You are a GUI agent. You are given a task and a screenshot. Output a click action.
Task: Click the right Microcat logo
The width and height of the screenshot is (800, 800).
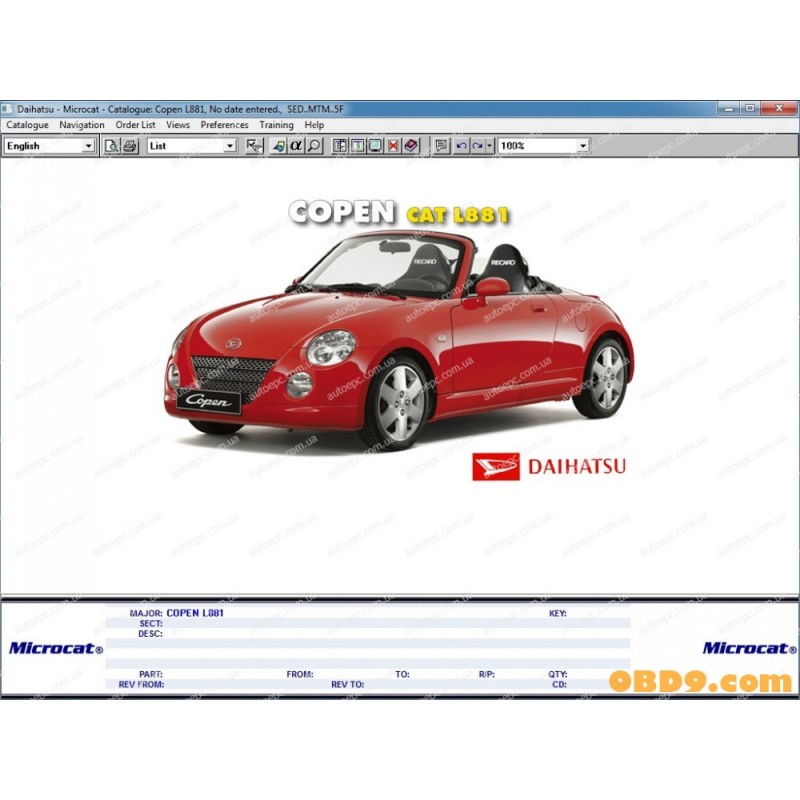[749, 648]
